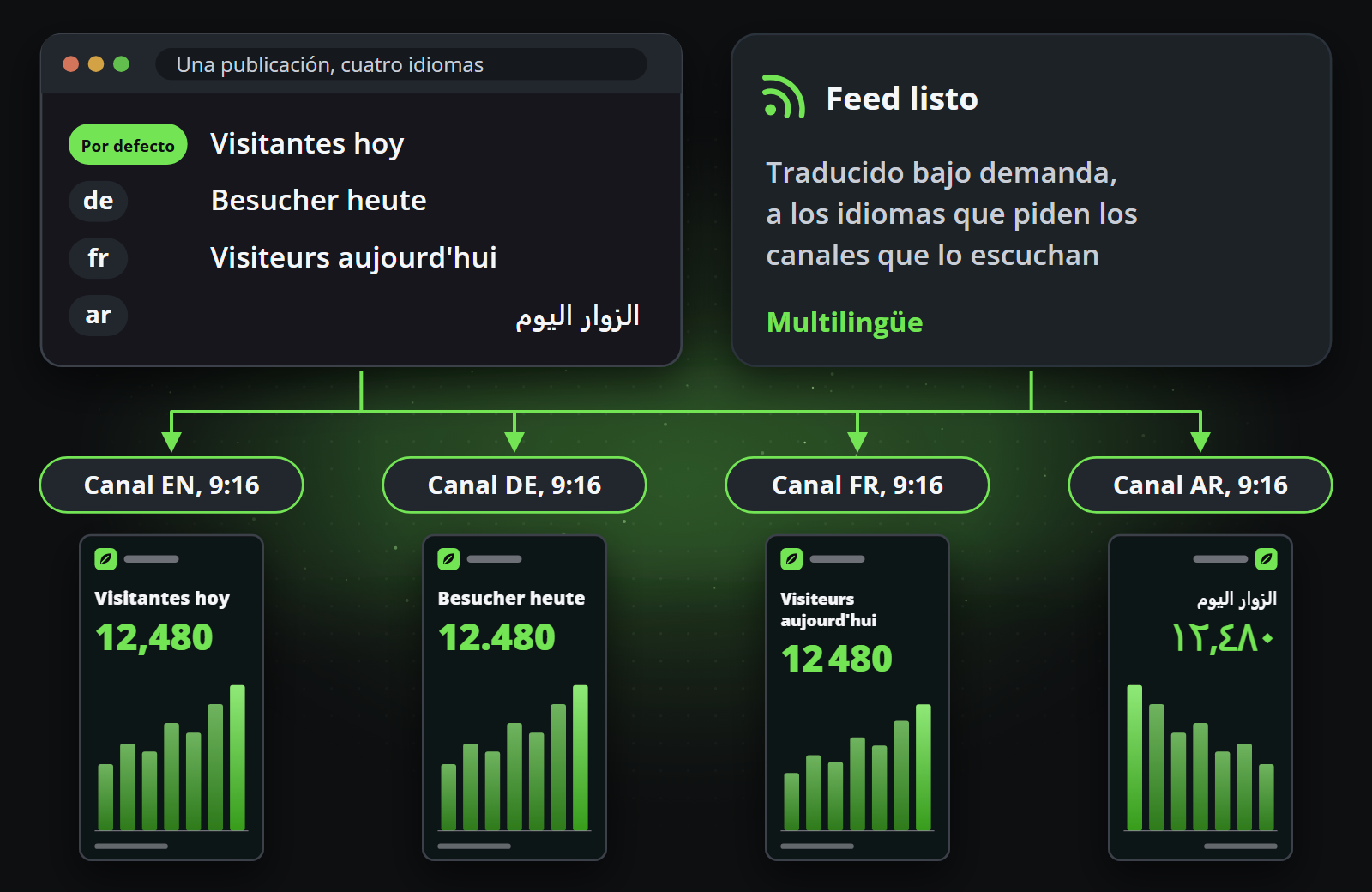Click the 'Feed listo' heading
Screen dimensions: 1372x892
tap(902, 99)
